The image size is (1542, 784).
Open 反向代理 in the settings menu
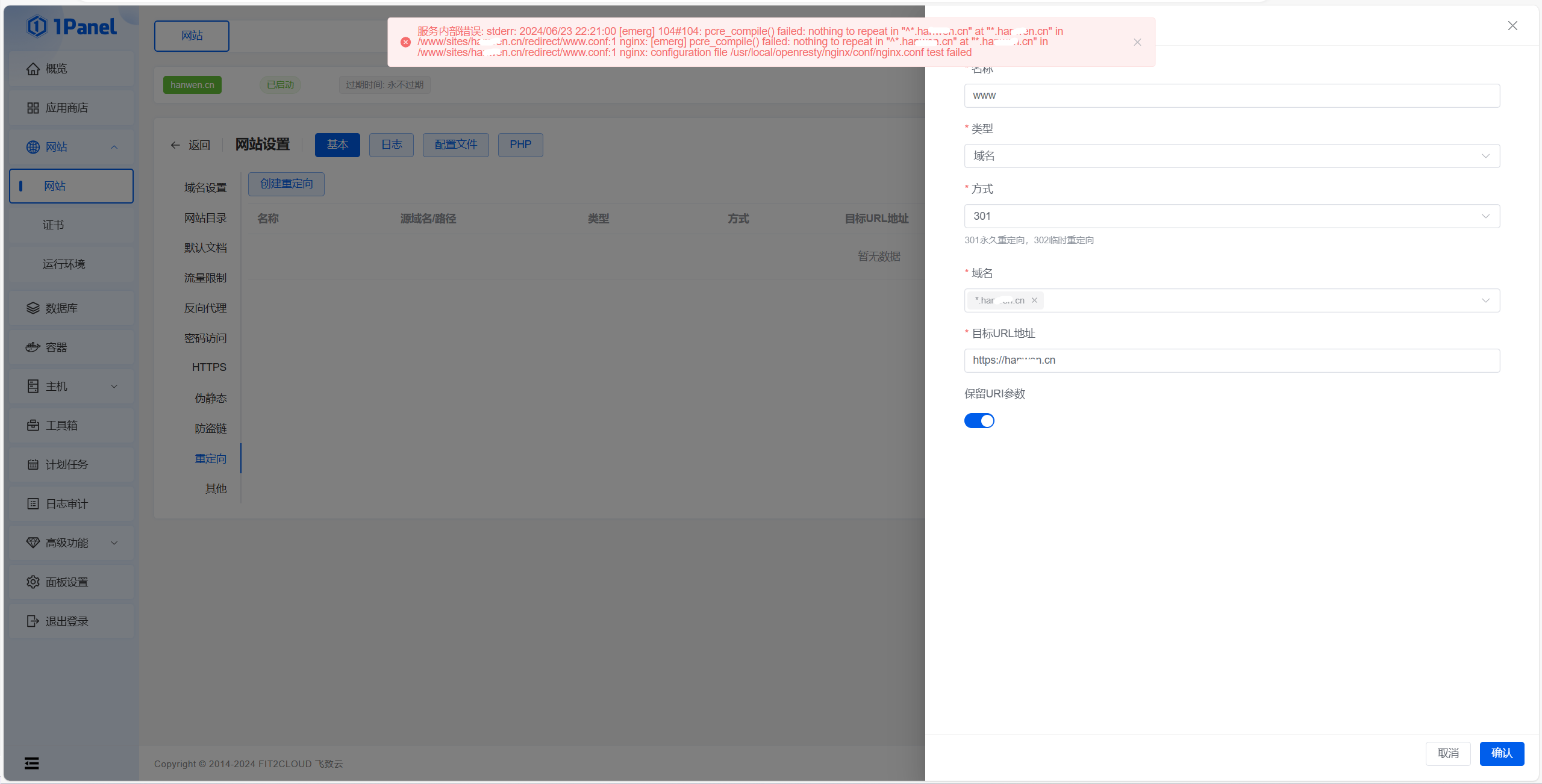click(x=205, y=308)
